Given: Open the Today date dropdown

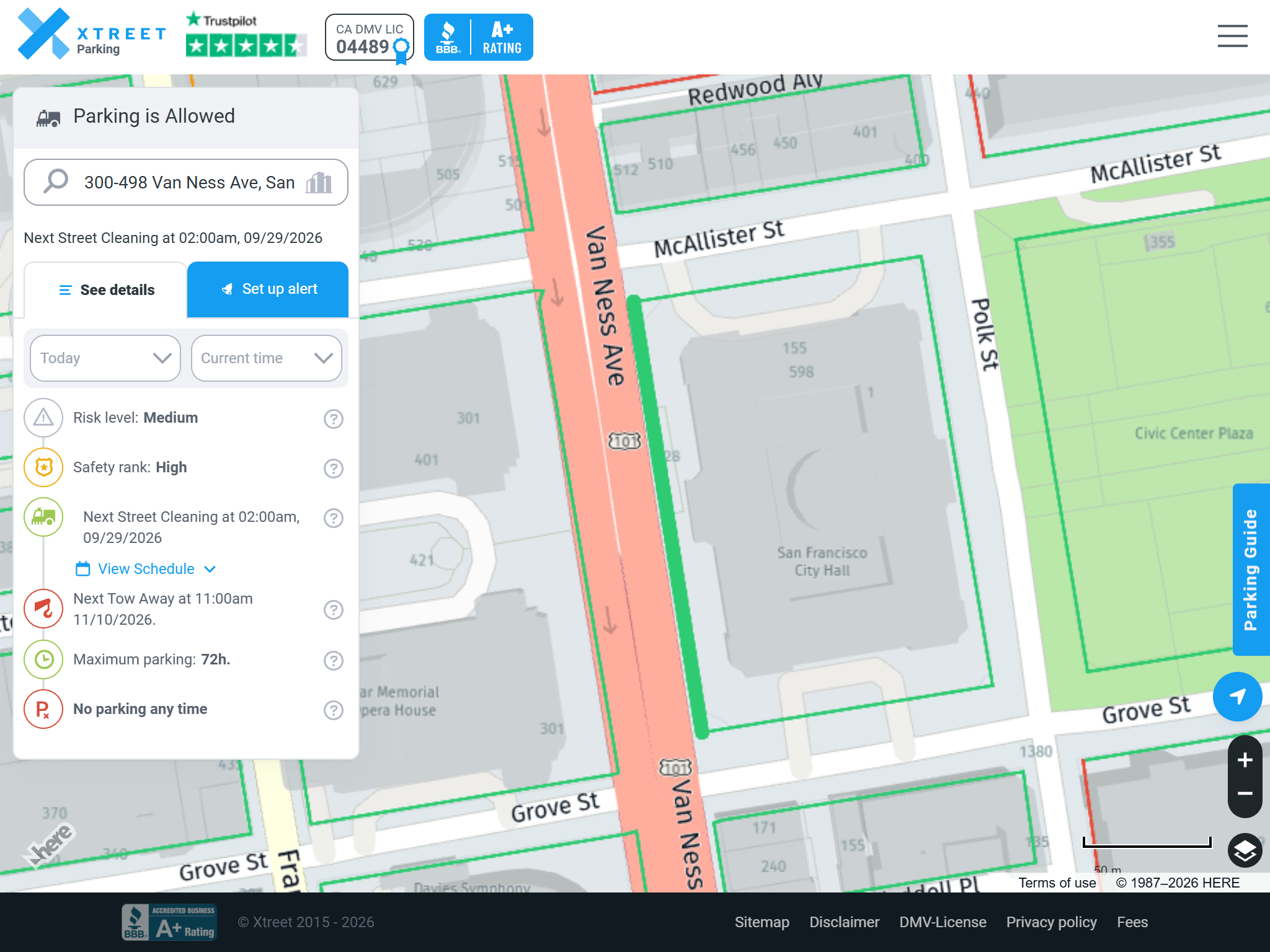Looking at the screenshot, I should tap(105, 358).
